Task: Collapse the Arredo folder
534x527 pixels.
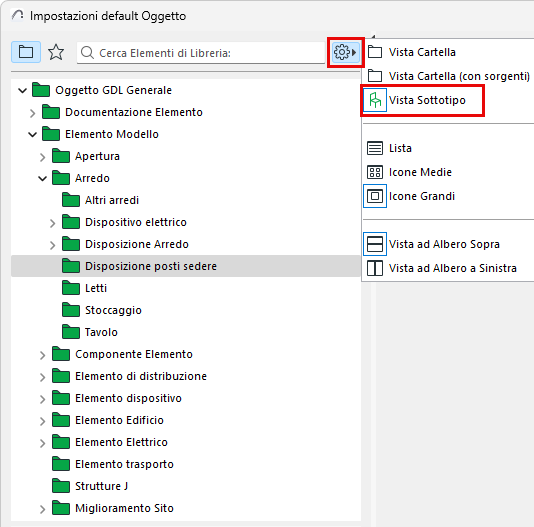Action: [x=42, y=179]
